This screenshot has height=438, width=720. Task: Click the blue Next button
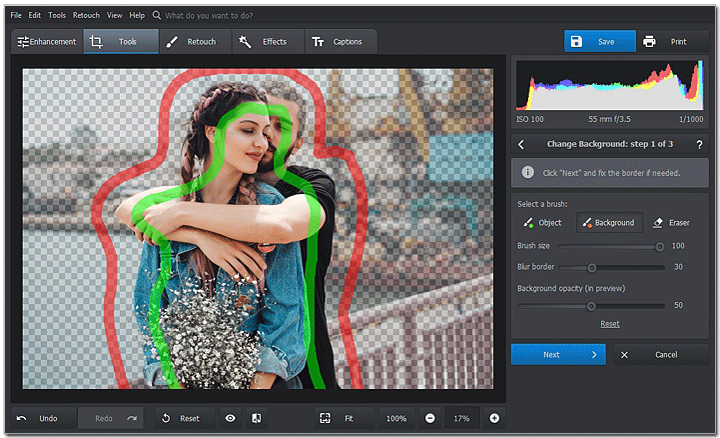point(558,354)
